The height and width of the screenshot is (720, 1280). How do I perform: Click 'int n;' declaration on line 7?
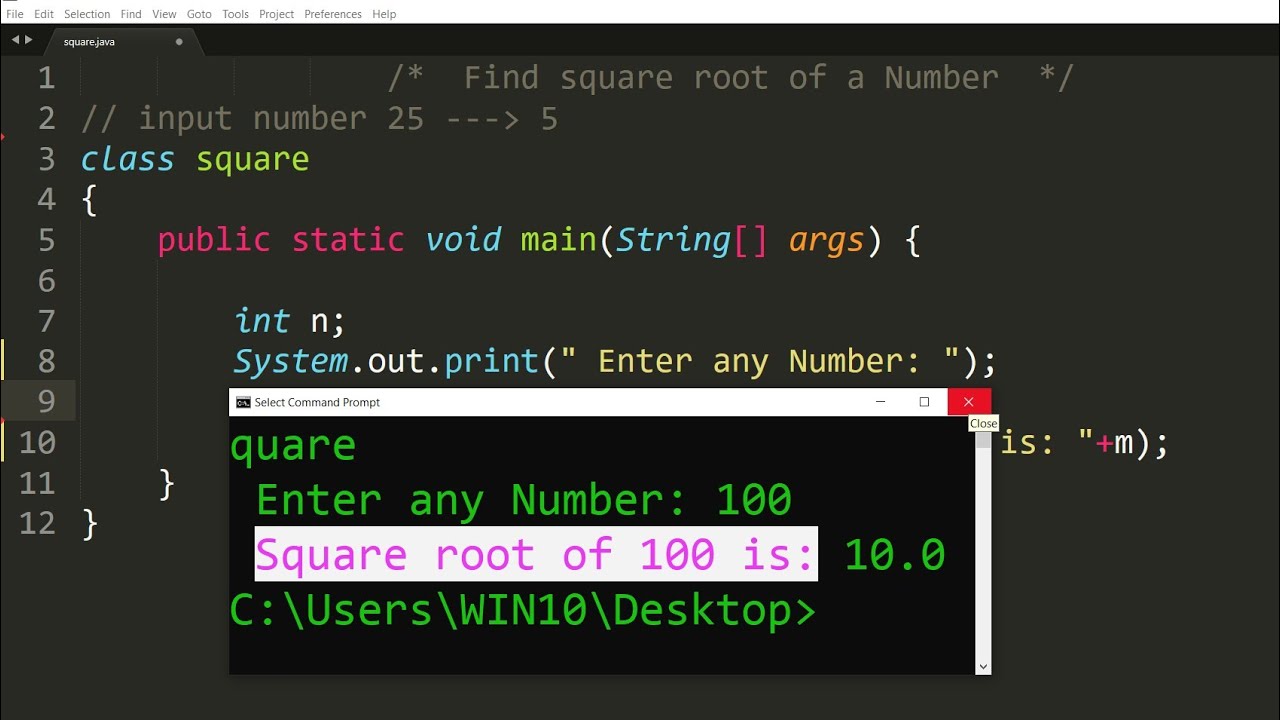click(290, 321)
